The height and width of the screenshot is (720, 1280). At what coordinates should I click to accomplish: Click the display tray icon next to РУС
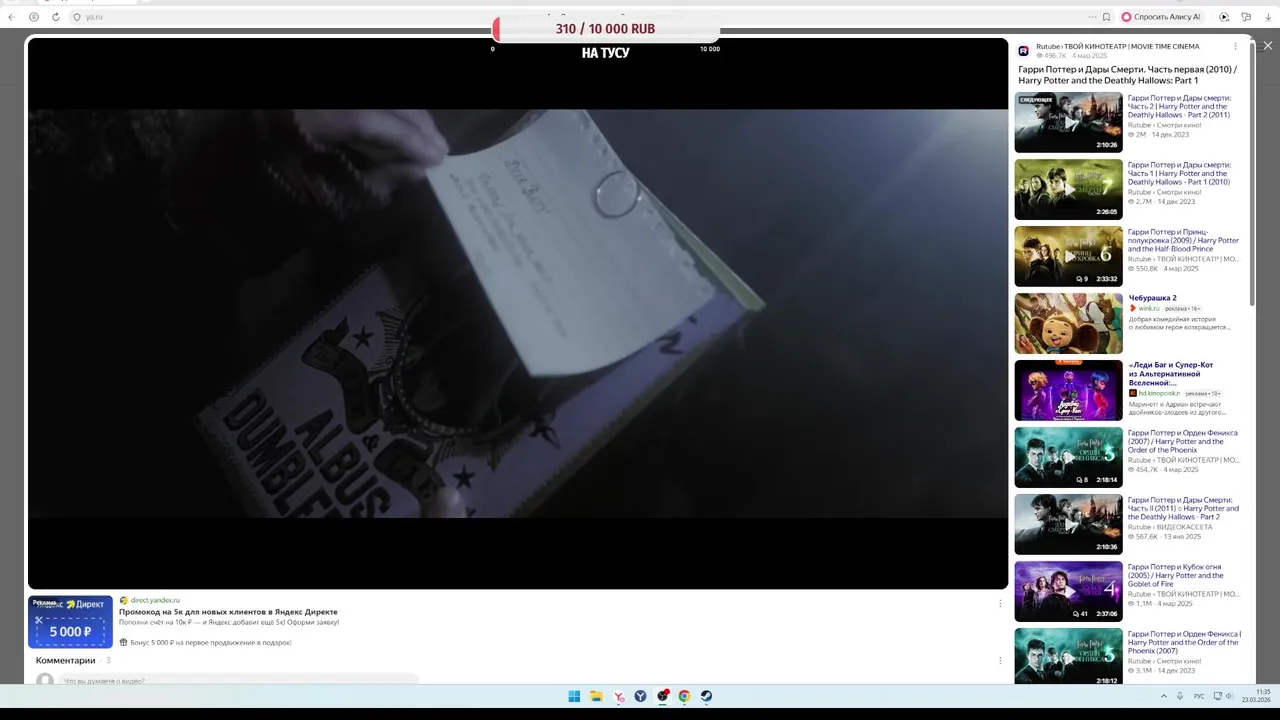pos(1216,696)
